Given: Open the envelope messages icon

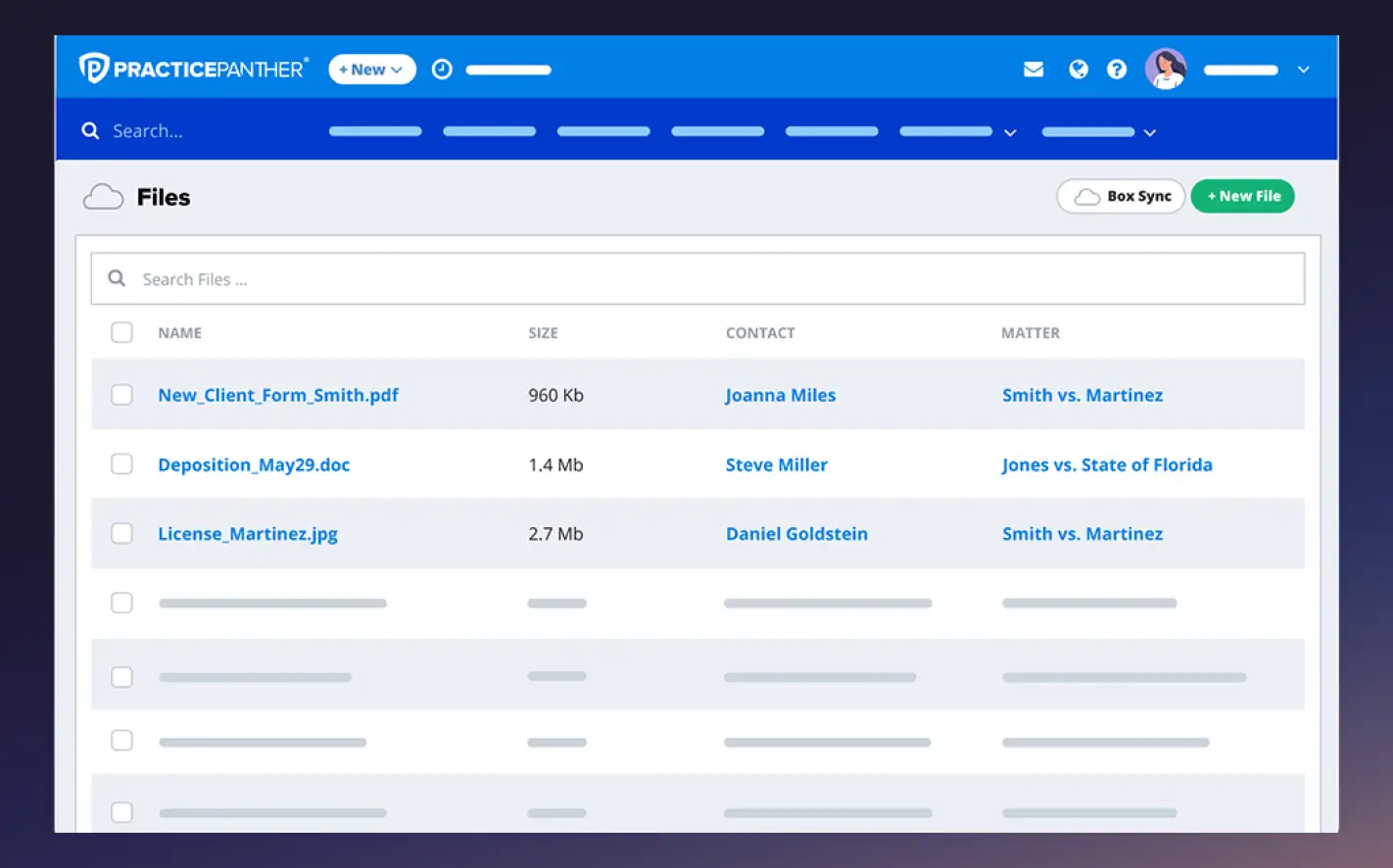Looking at the screenshot, I should click(1033, 69).
